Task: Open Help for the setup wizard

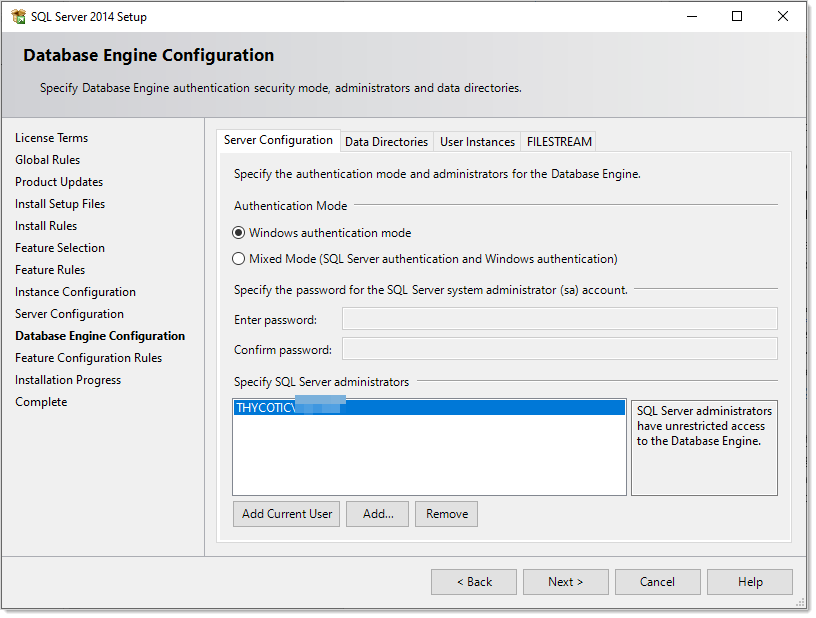Action: click(749, 582)
